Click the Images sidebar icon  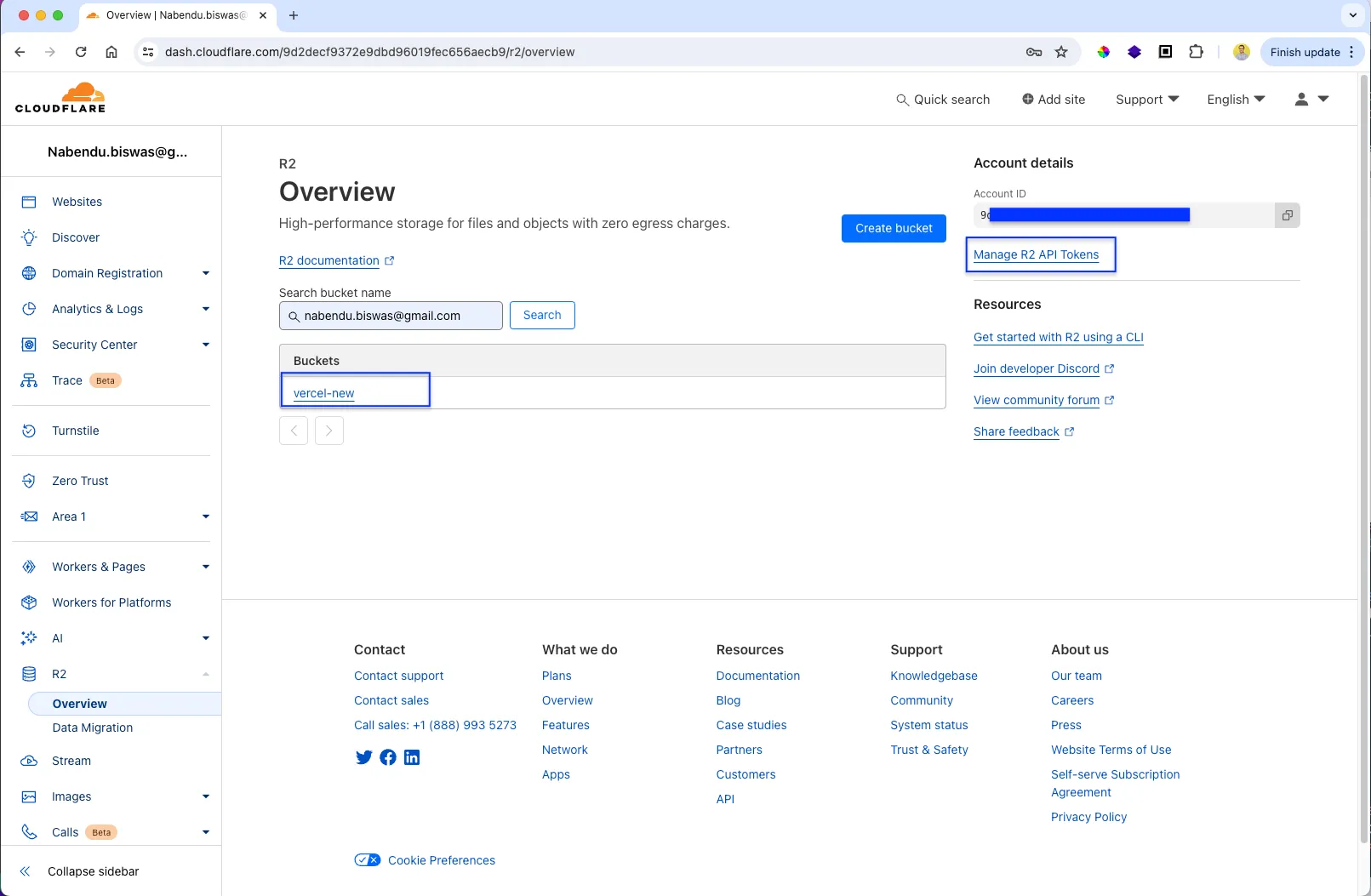[29, 796]
